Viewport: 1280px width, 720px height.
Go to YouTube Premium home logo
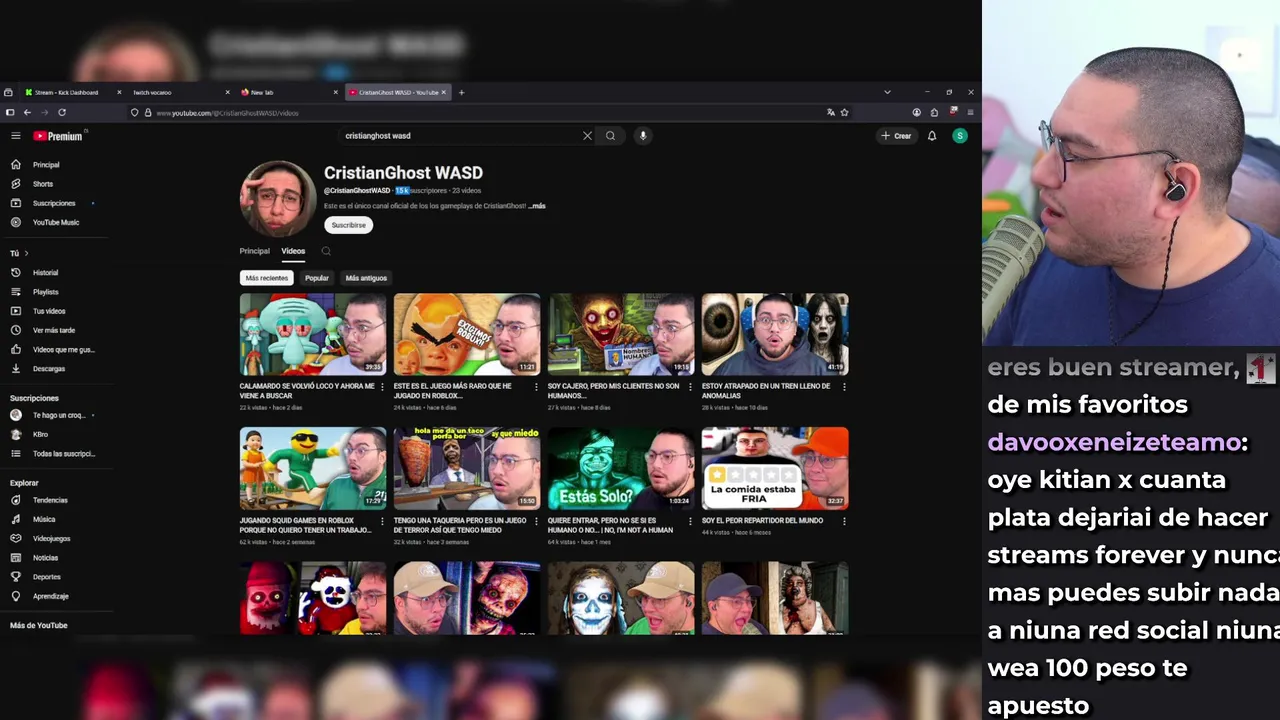click(58, 136)
